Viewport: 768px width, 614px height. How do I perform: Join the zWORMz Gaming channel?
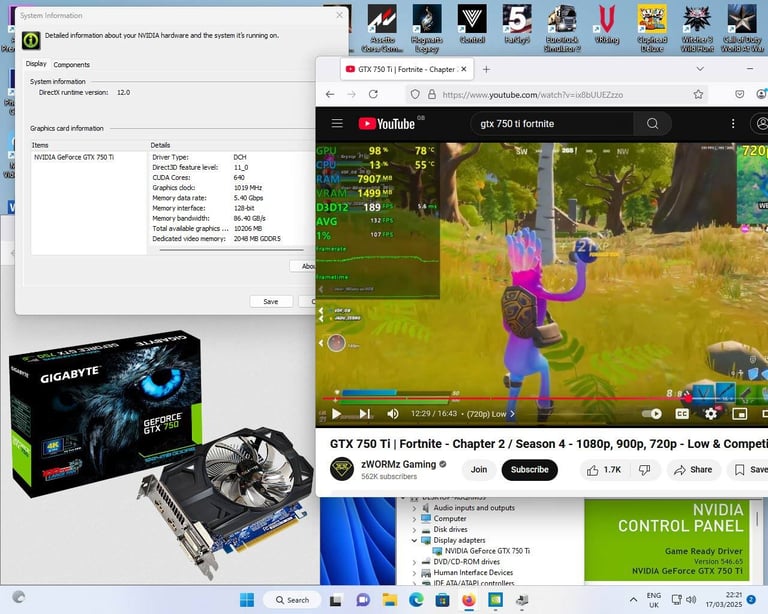coord(479,470)
